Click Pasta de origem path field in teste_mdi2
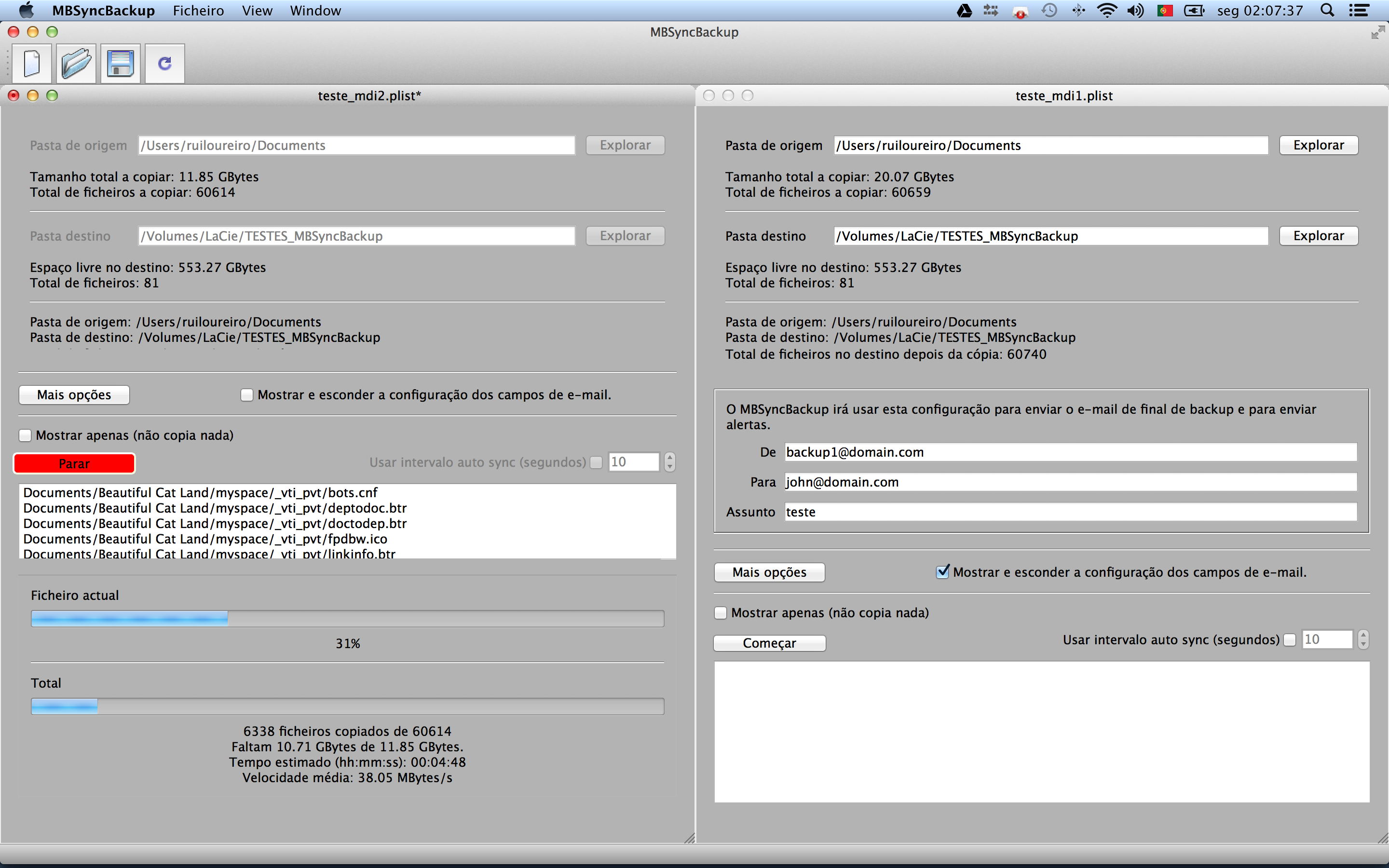This screenshot has width=1389, height=868. point(356,145)
